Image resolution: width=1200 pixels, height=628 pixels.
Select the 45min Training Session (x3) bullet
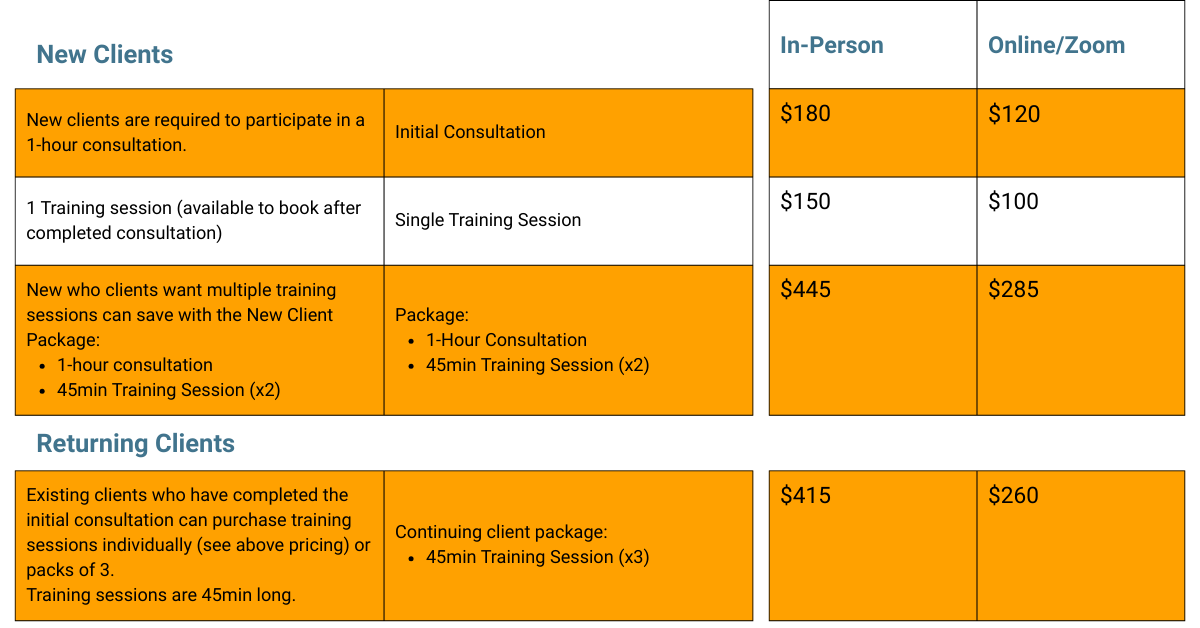pyautogui.click(x=537, y=557)
